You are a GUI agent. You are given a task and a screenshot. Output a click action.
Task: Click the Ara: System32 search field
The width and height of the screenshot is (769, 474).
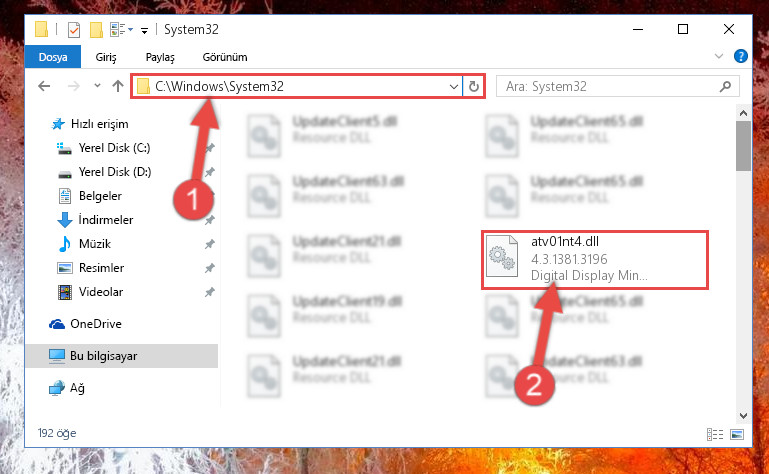click(x=608, y=87)
